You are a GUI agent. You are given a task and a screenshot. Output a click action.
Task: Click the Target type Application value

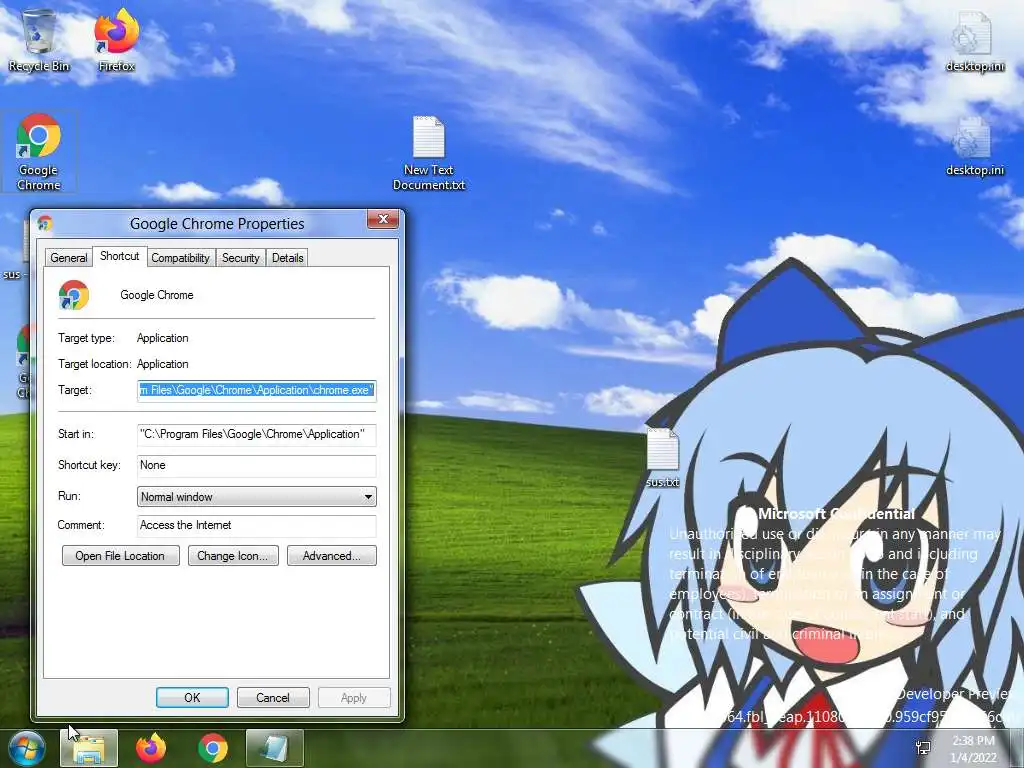(163, 338)
